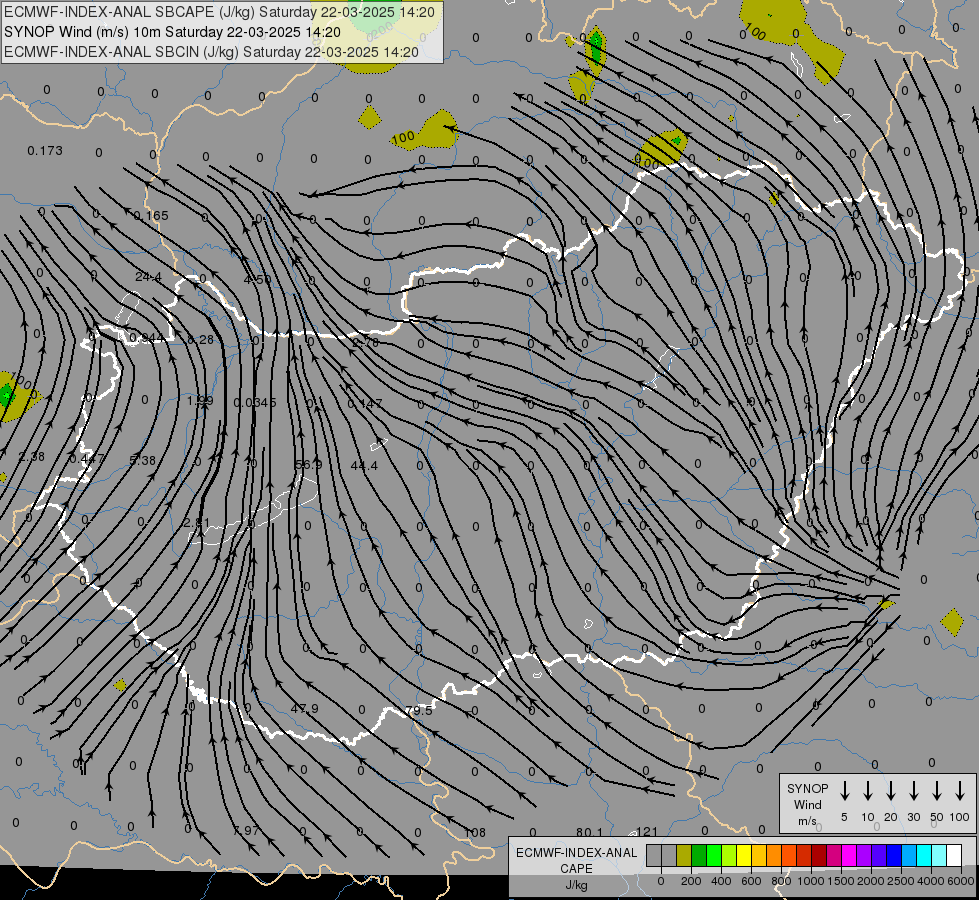Image resolution: width=979 pixels, height=900 pixels.
Task: Click the value 0.165 on the map
Action: pyautogui.click(x=151, y=215)
